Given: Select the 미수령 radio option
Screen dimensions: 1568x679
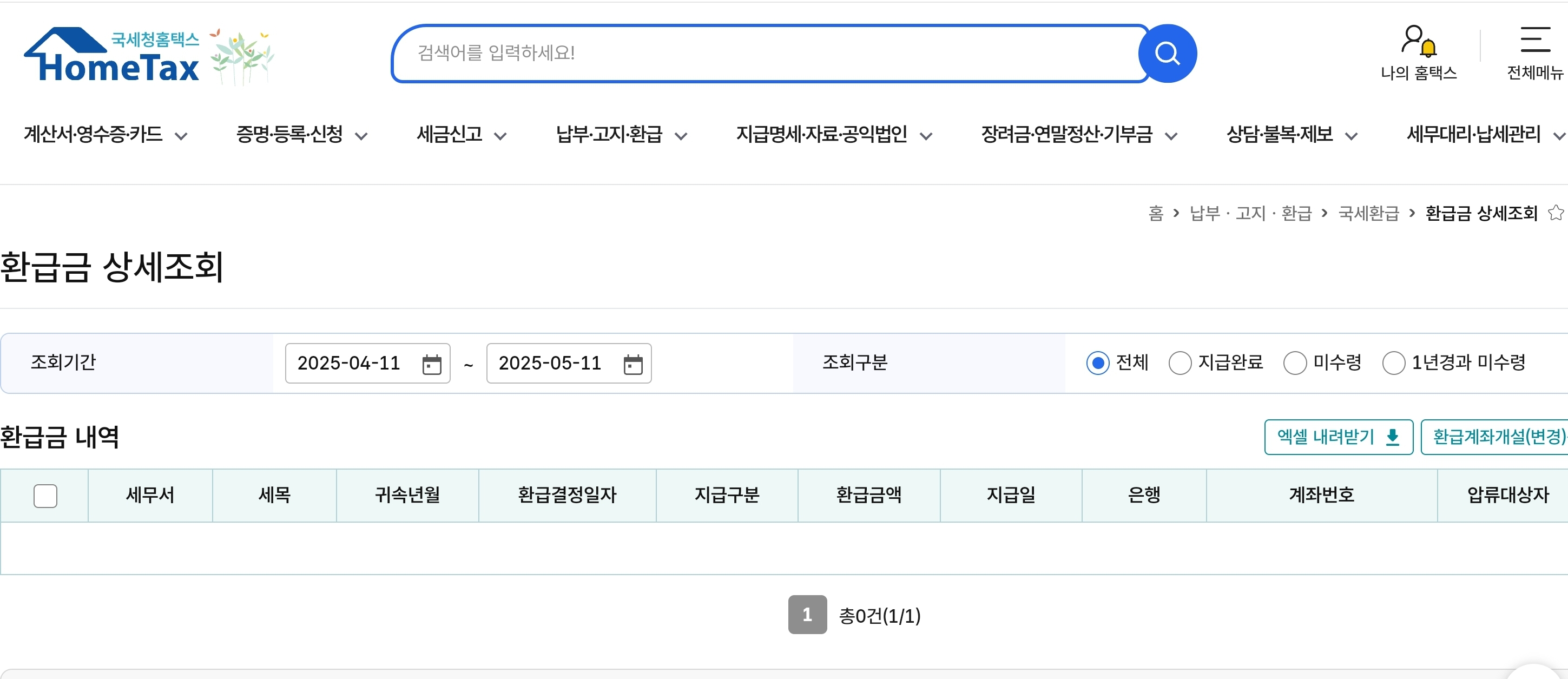Looking at the screenshot, I should (1294, 363).
